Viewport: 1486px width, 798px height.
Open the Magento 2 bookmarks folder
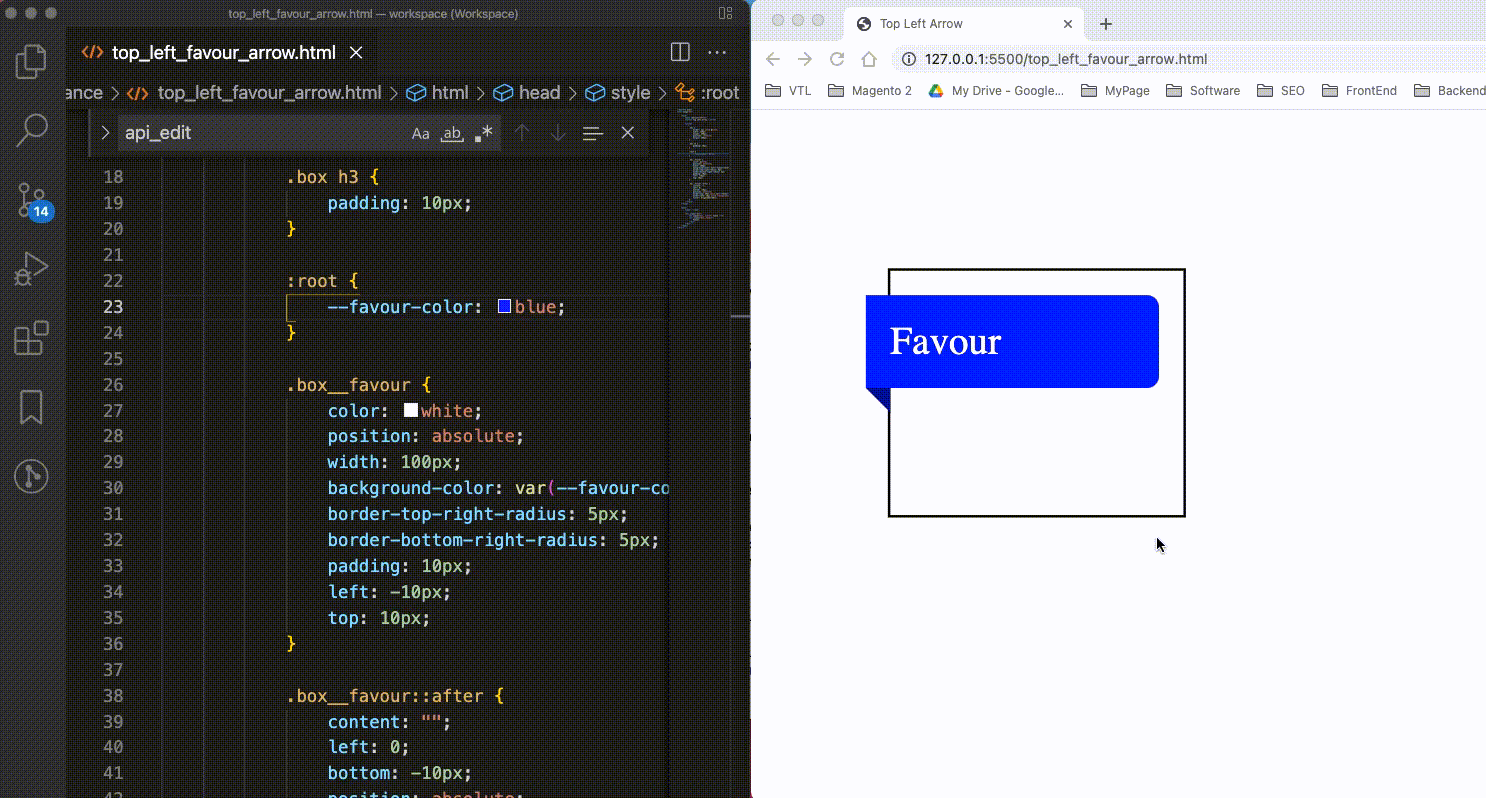[870, 91]
